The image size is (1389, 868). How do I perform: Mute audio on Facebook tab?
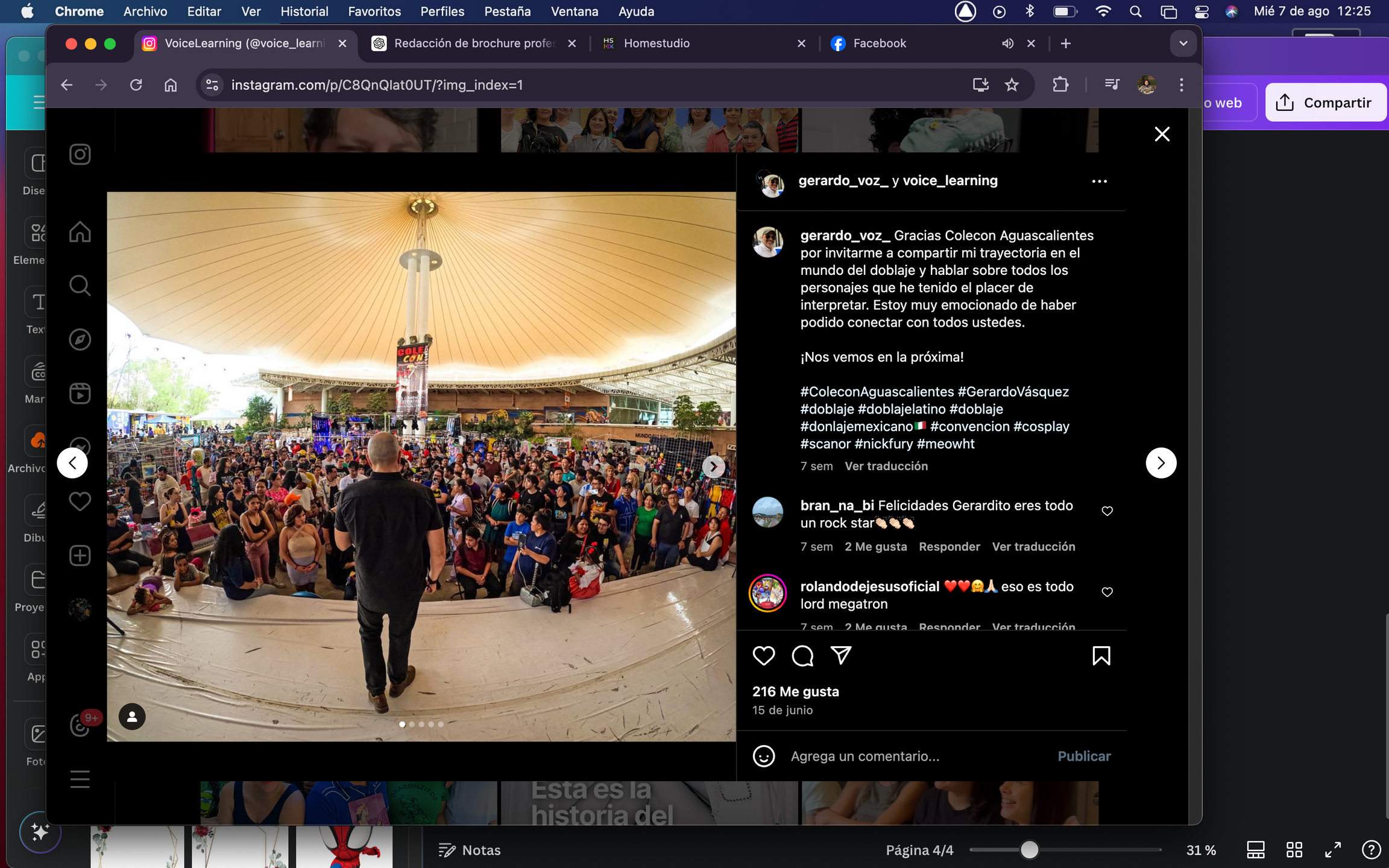[x=1007, y=43]
